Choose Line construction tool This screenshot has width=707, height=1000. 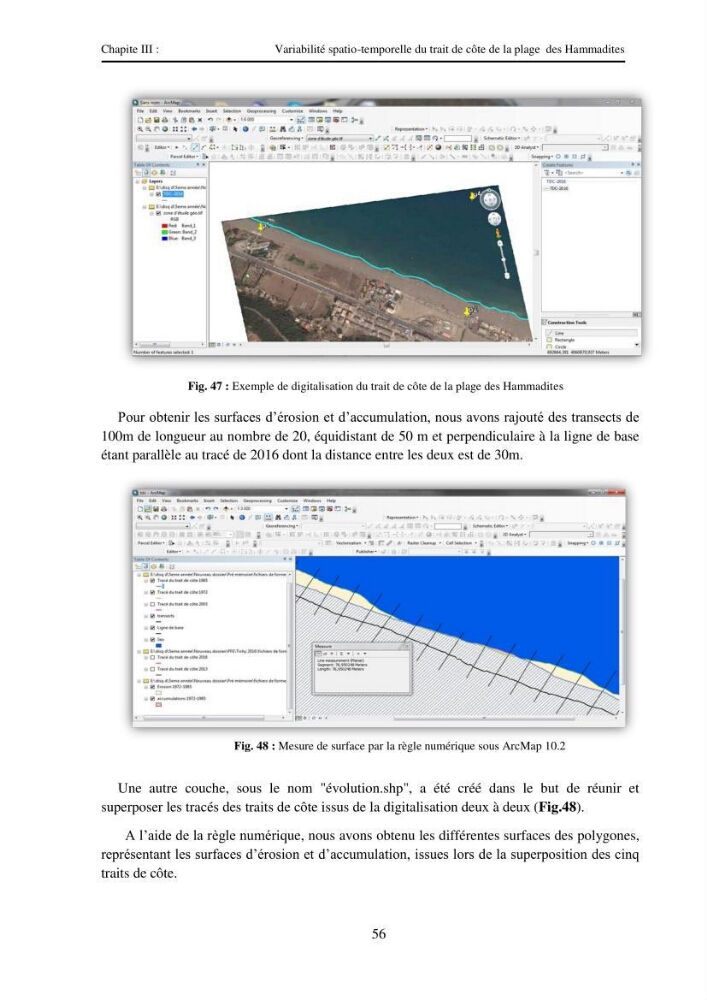click(592, 333)
